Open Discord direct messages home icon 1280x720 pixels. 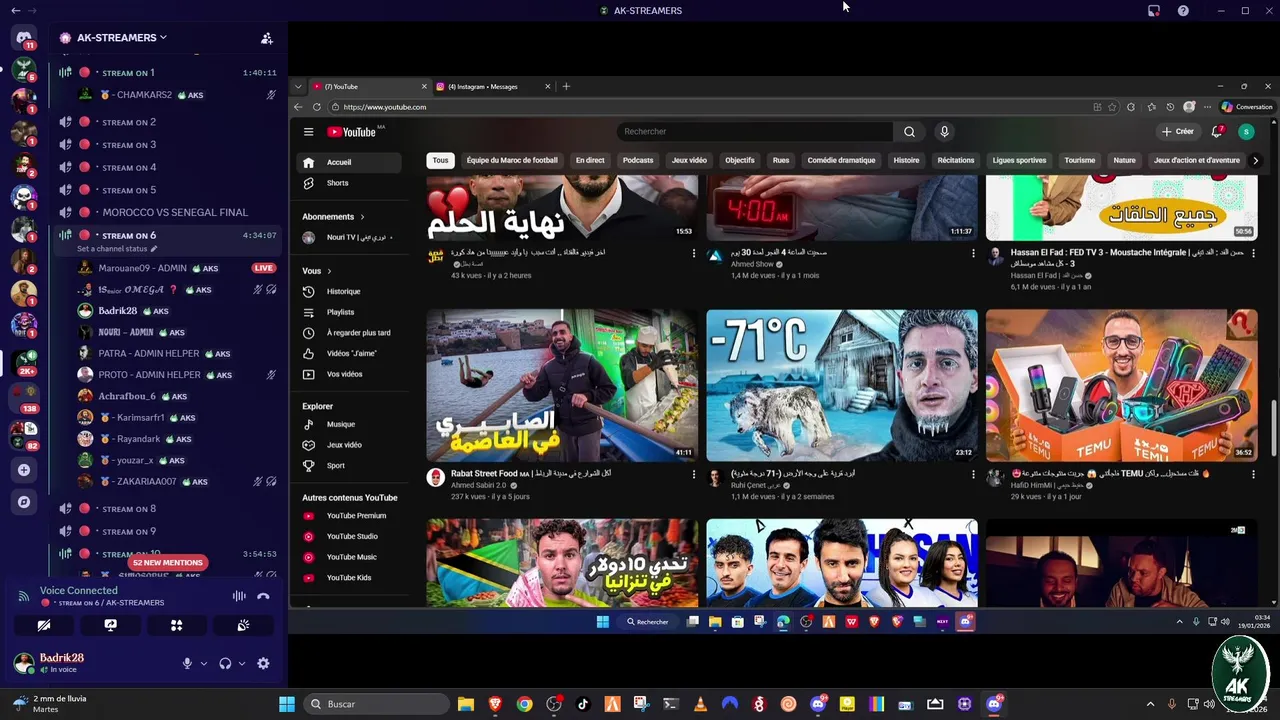pyautogui.click(x=24, y=37)
